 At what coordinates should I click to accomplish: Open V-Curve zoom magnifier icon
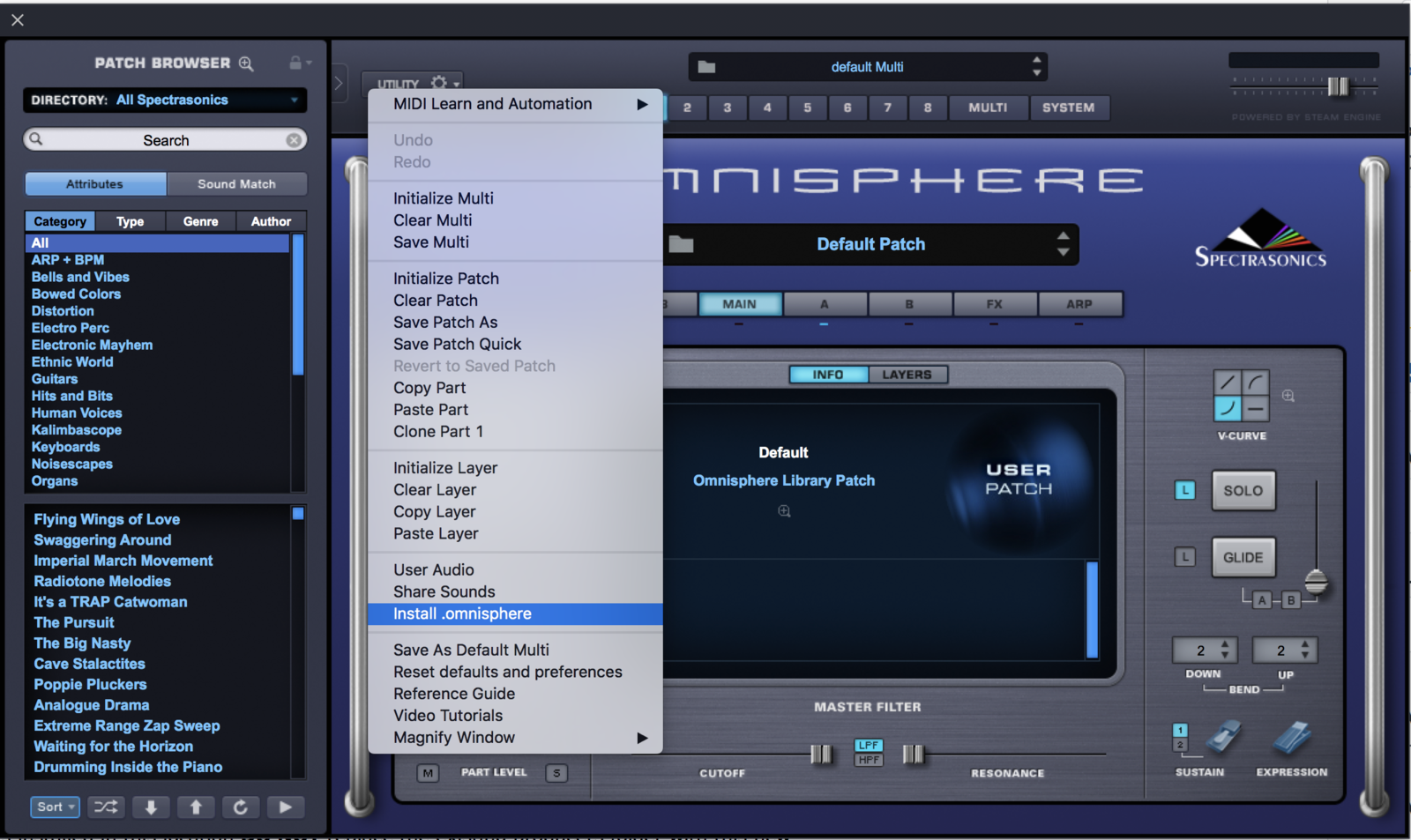coord(1288,396)
